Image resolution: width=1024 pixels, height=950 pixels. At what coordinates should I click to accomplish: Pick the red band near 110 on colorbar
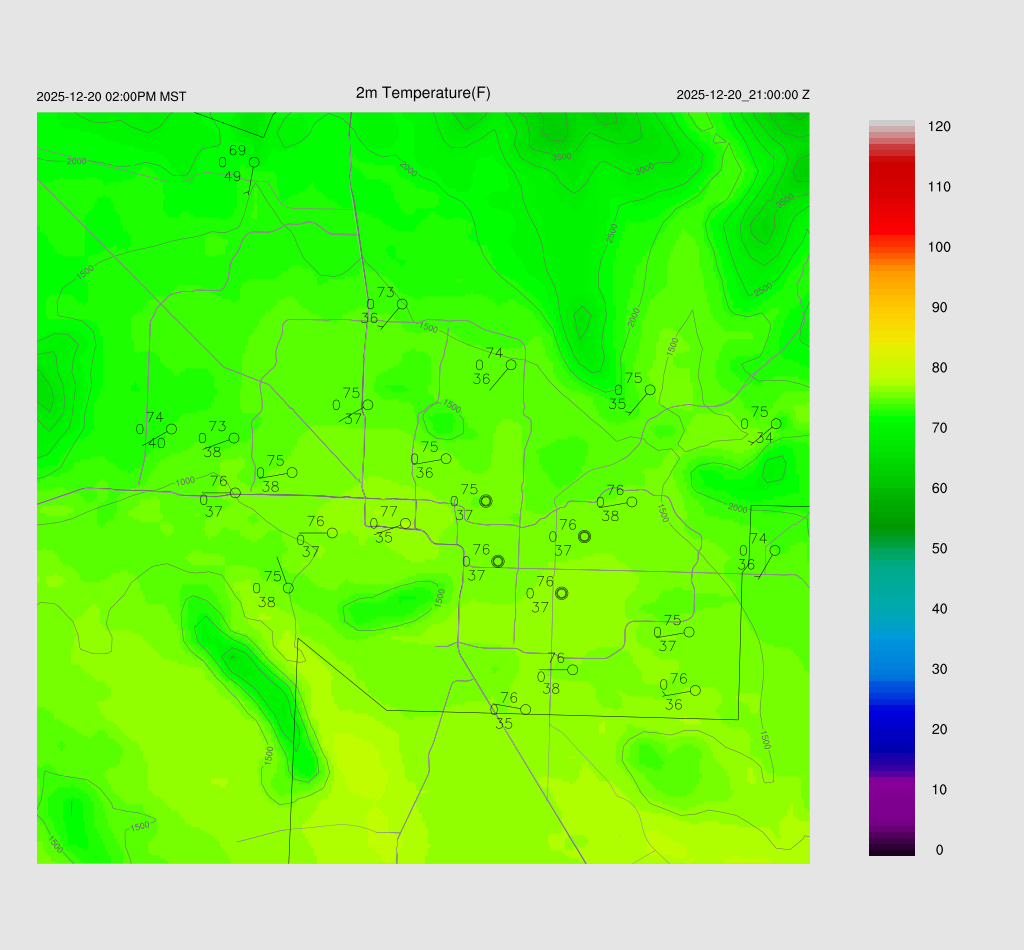pos(891,187)
